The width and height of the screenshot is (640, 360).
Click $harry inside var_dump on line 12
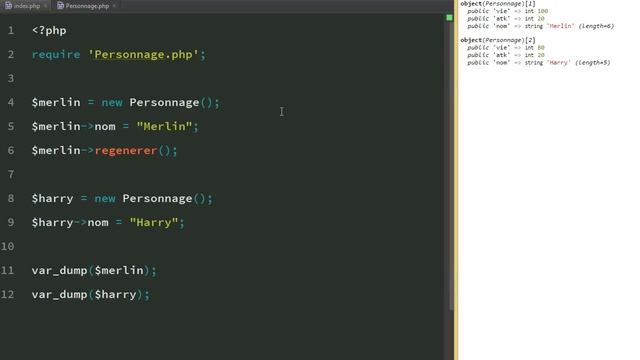(x=116, y=295)
